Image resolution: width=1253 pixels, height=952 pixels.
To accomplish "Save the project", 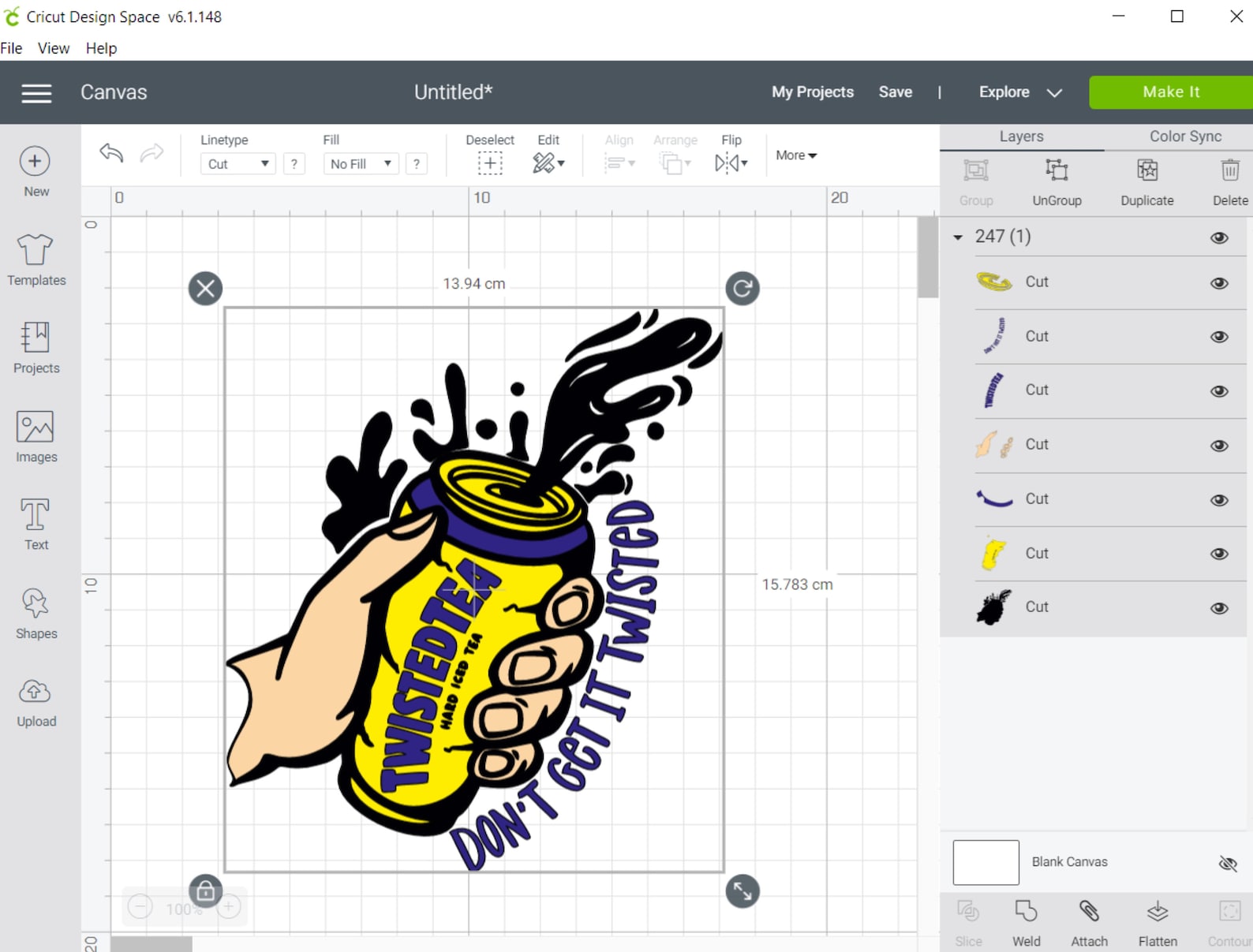I will [896, 92].
